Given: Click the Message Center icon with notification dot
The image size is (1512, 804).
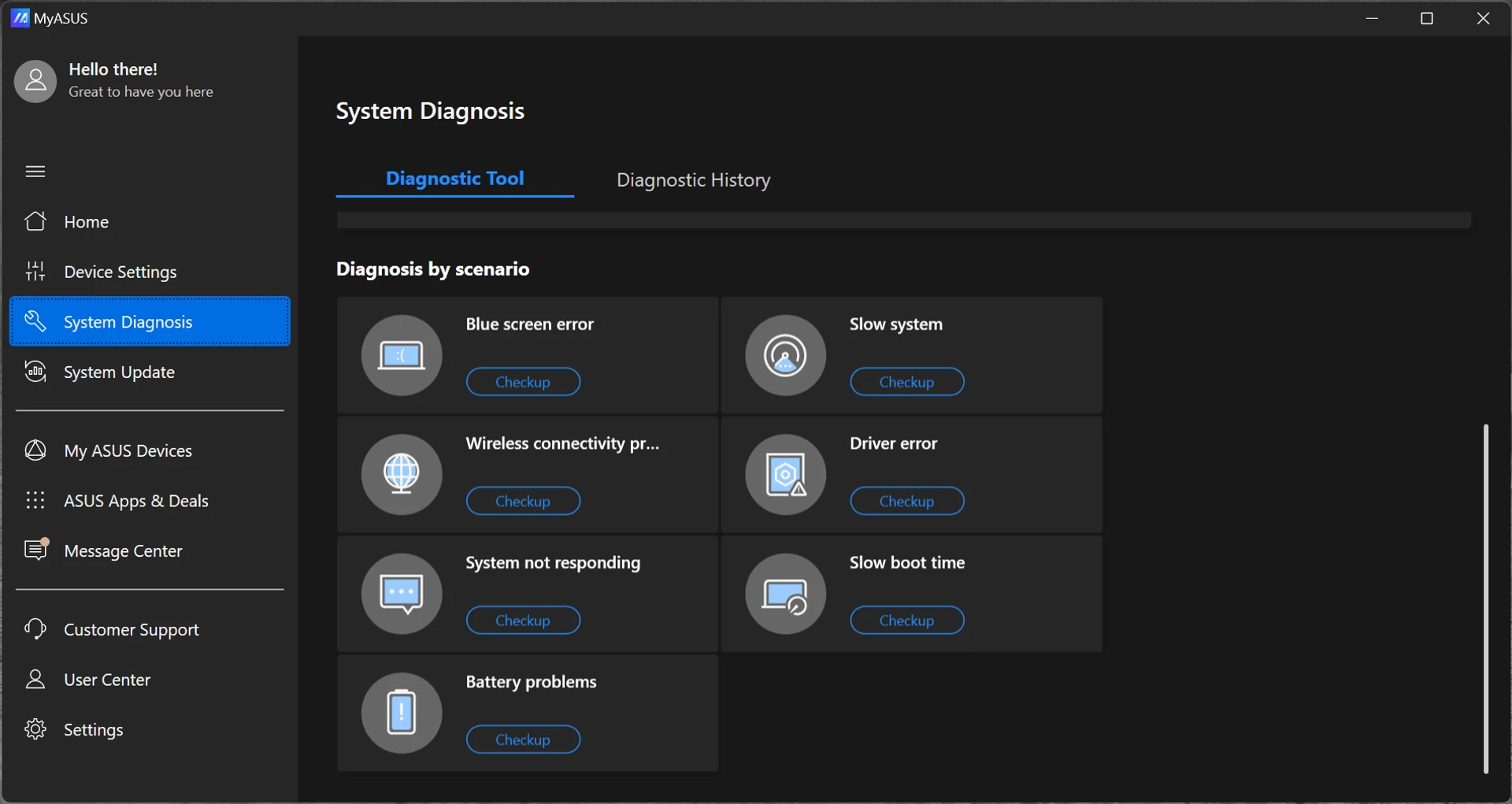Looking at the screenshot, I should click(36, 549).
